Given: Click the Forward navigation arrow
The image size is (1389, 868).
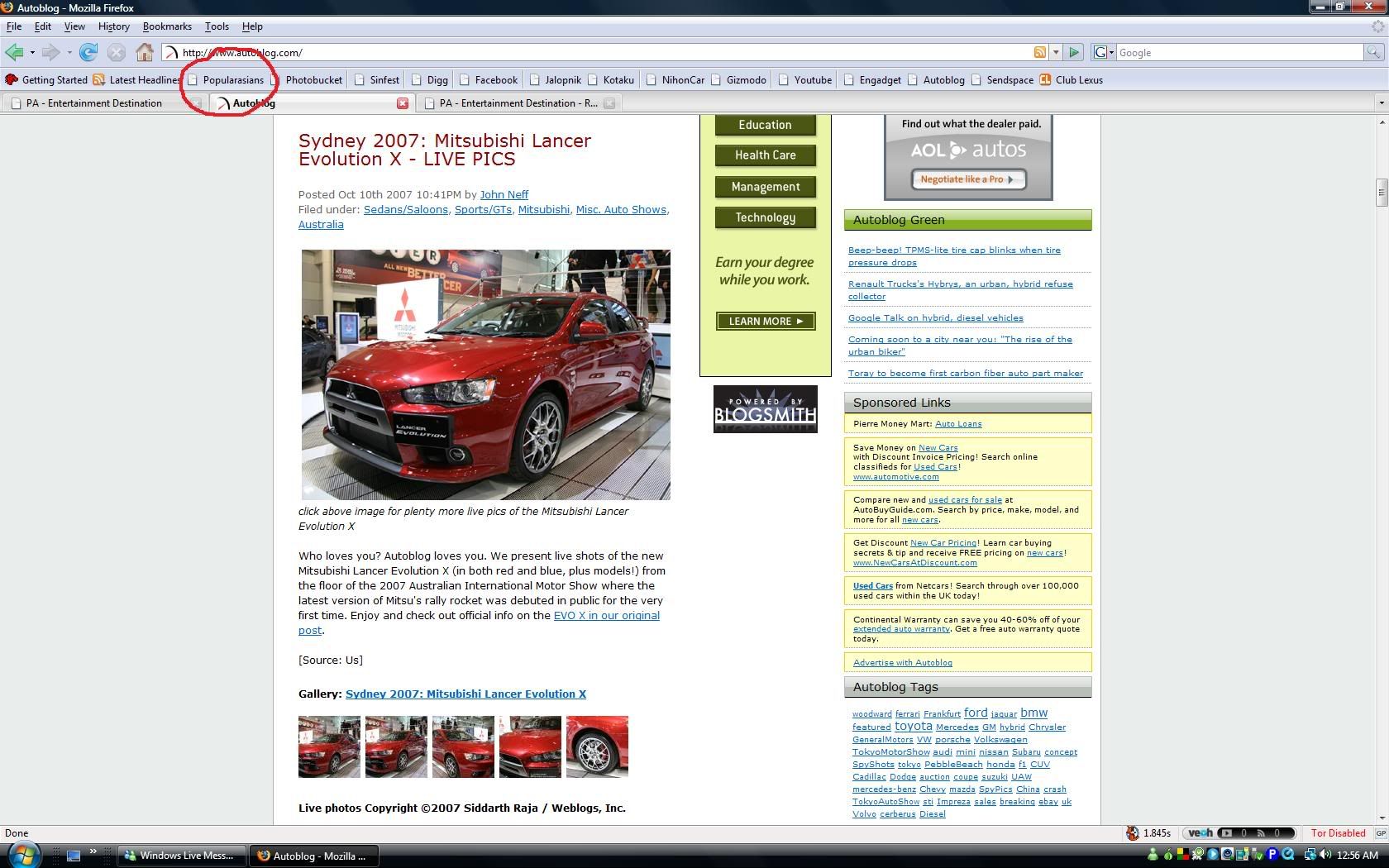Looking at the screenshot, I should click(51, 53).
